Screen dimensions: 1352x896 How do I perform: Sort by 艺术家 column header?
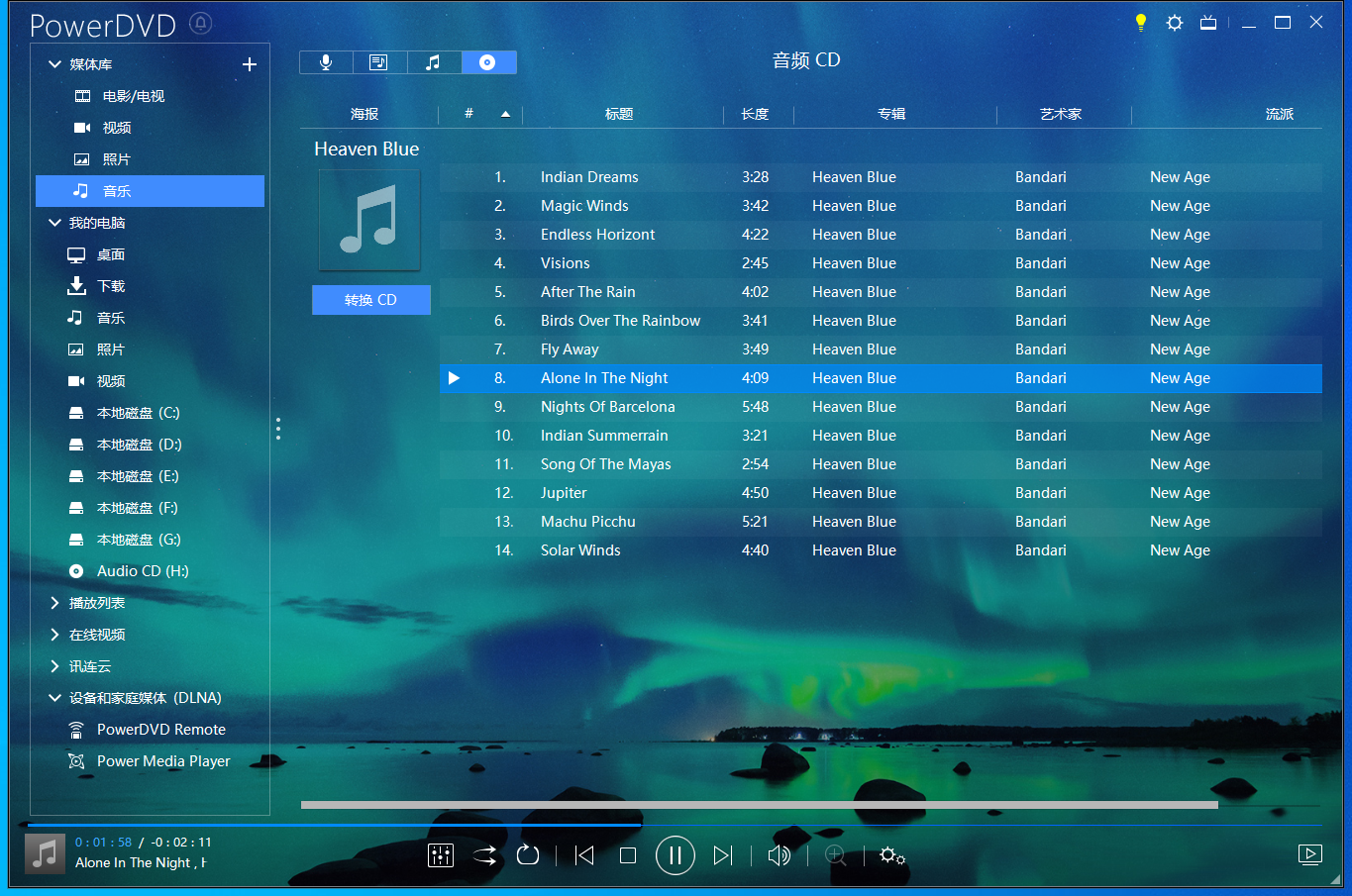(1061, 114)
